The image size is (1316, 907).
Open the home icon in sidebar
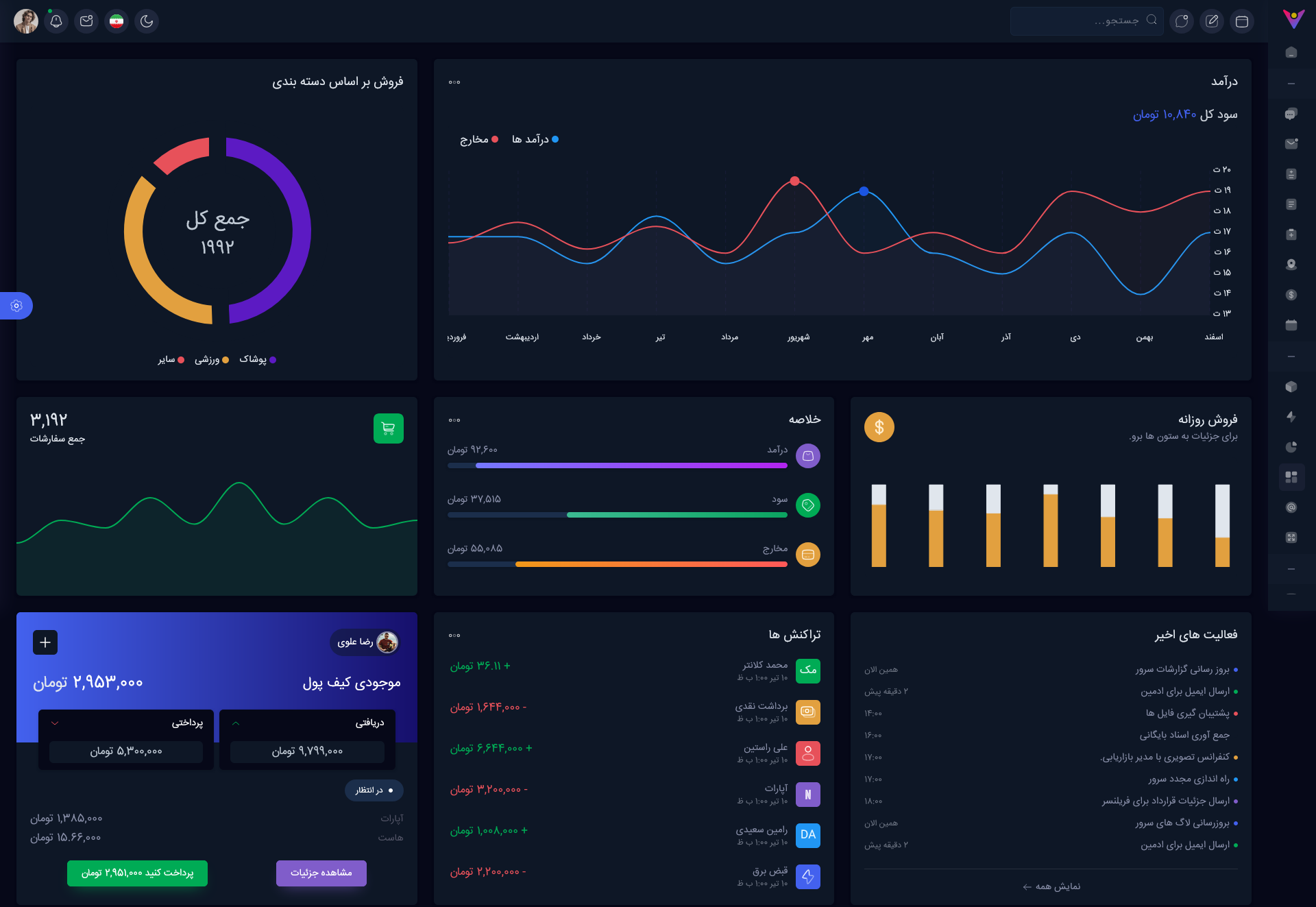tap(1291, 53)
